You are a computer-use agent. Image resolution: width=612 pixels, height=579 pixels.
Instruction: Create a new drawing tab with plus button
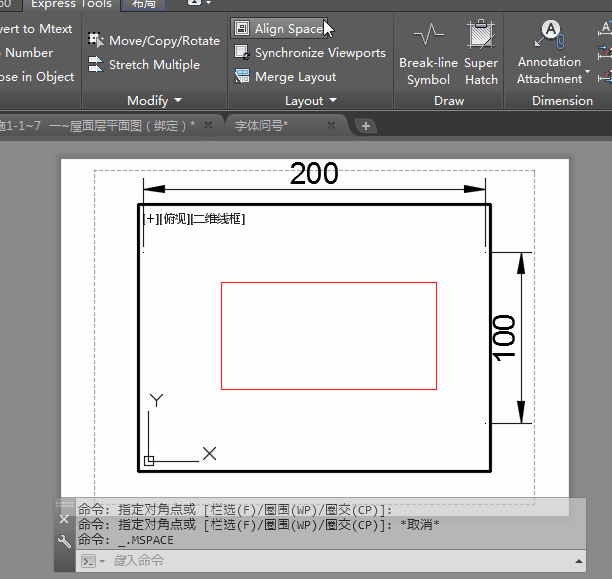[x=366, y=126]
